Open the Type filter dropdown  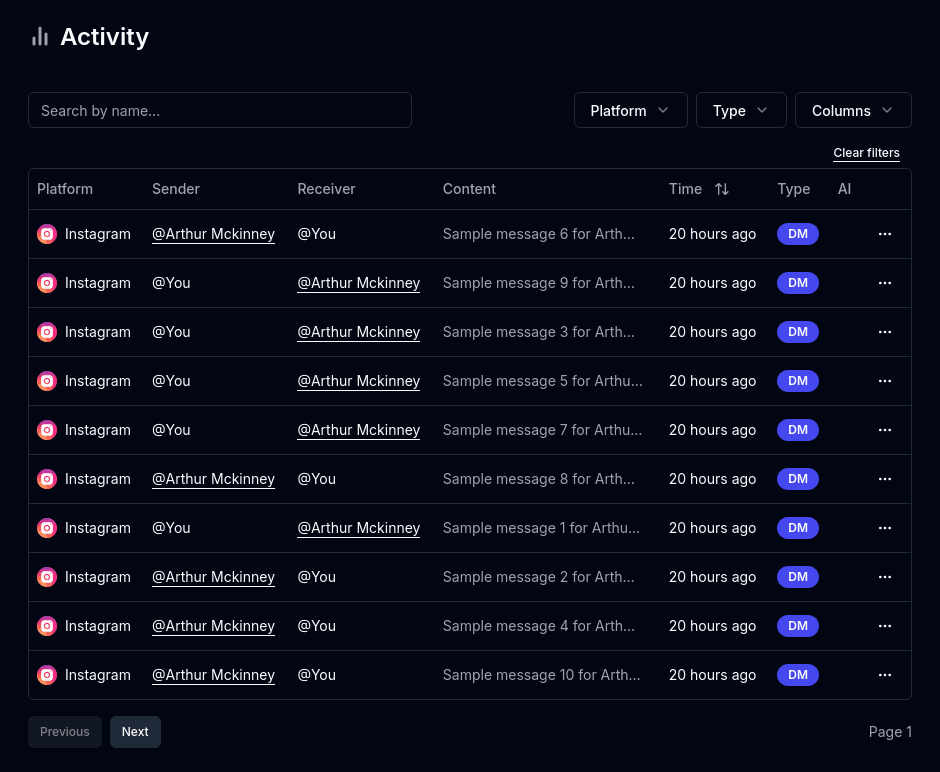pos(741,110)
